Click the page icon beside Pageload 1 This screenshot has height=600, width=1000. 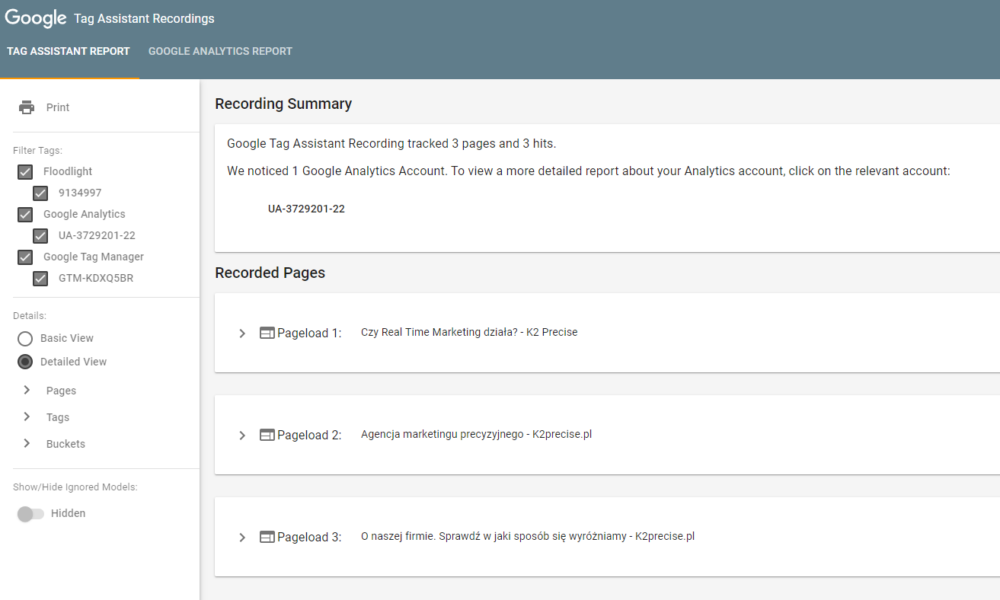click(267, 333)
